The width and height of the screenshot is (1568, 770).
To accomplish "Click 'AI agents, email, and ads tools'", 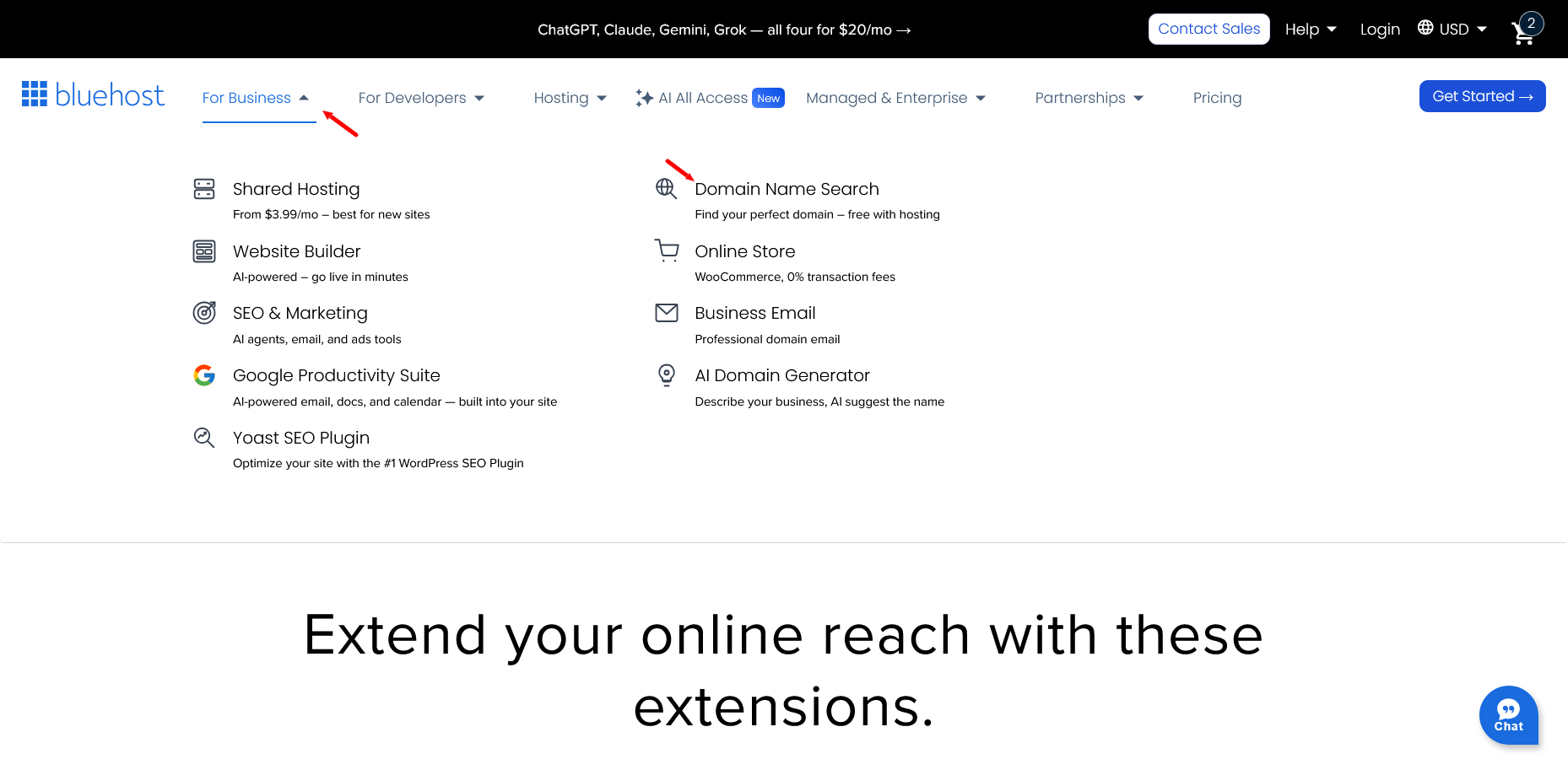I will (317, 339).
